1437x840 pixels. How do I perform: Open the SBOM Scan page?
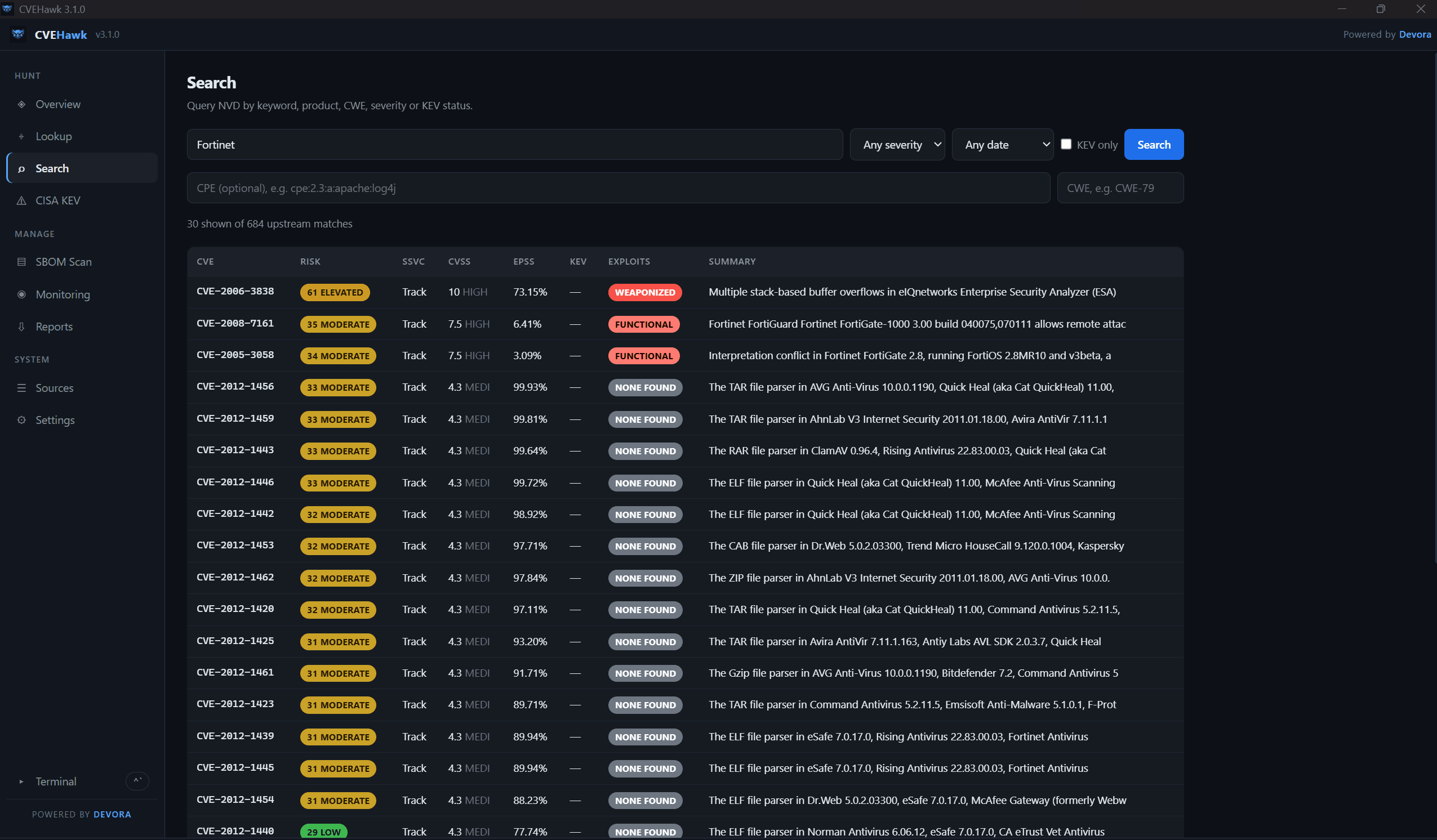pyautogui.click(x=82, y=262)
